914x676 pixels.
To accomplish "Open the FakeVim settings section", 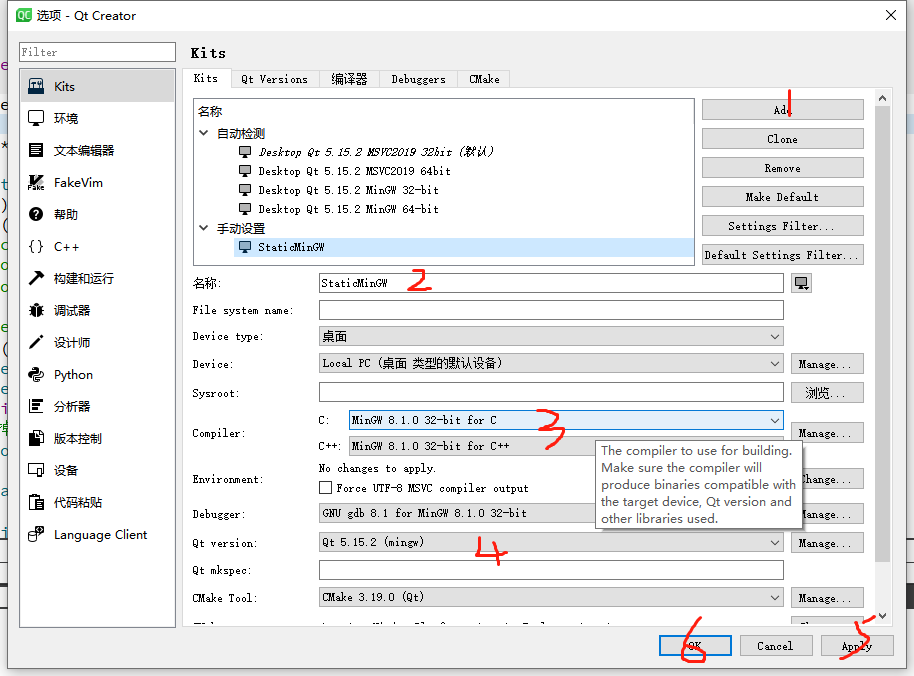I will click(66, 182).
